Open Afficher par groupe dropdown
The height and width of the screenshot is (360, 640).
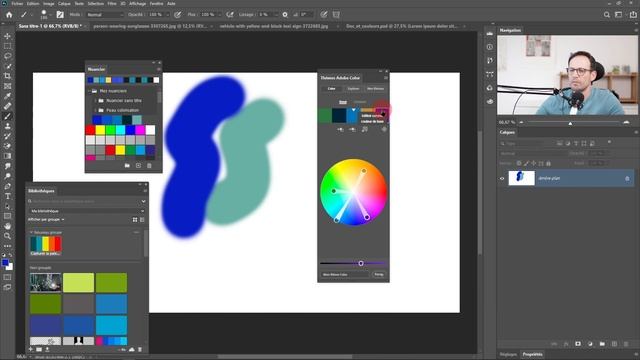tap(46, 220)
